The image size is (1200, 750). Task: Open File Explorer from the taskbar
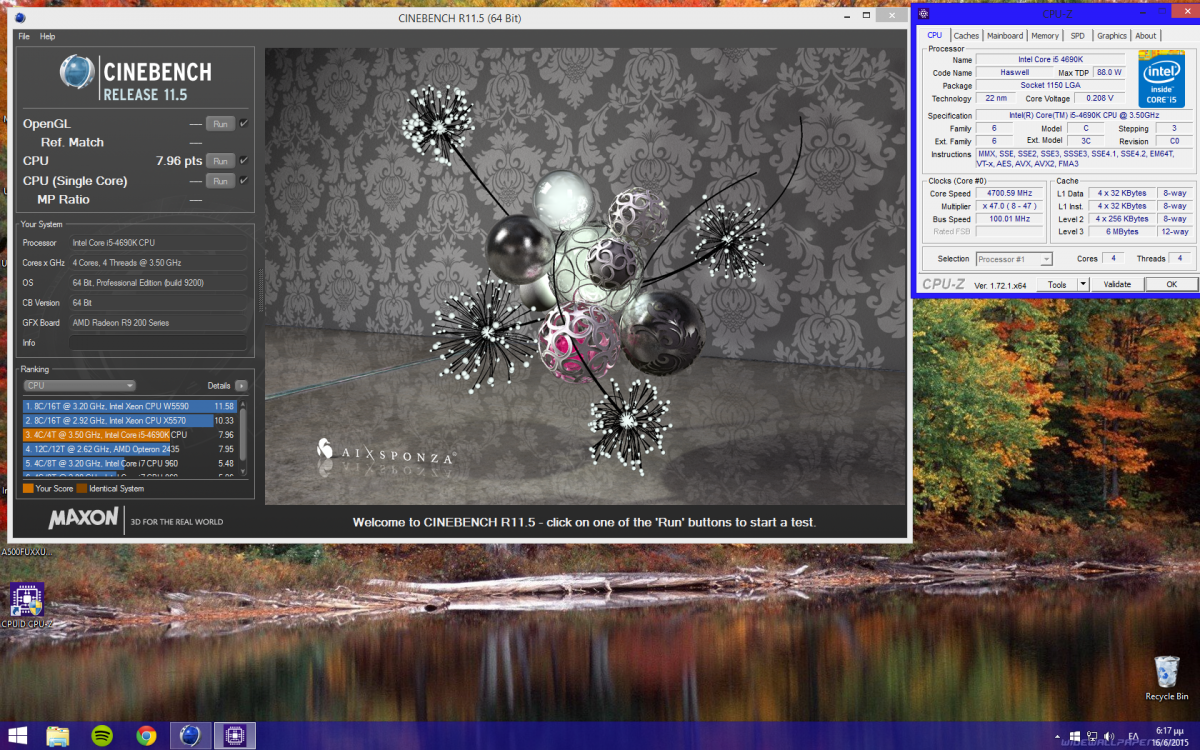tap(58, 736)
